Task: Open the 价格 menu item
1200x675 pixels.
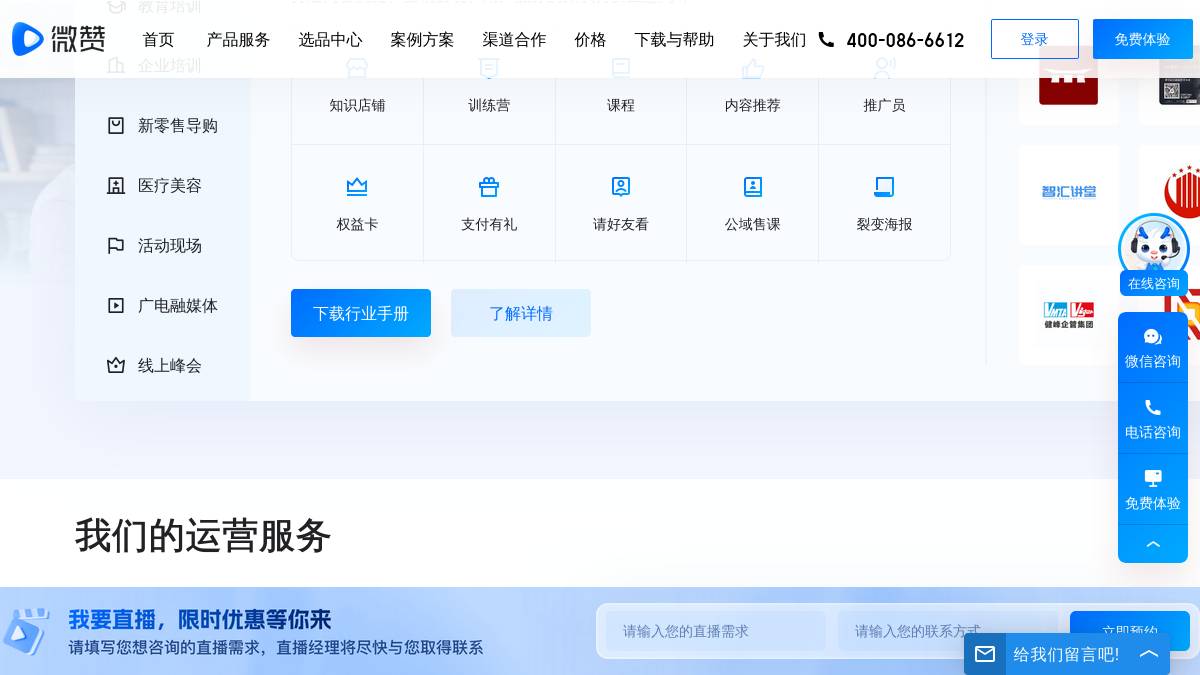Action: click(590, 39)
